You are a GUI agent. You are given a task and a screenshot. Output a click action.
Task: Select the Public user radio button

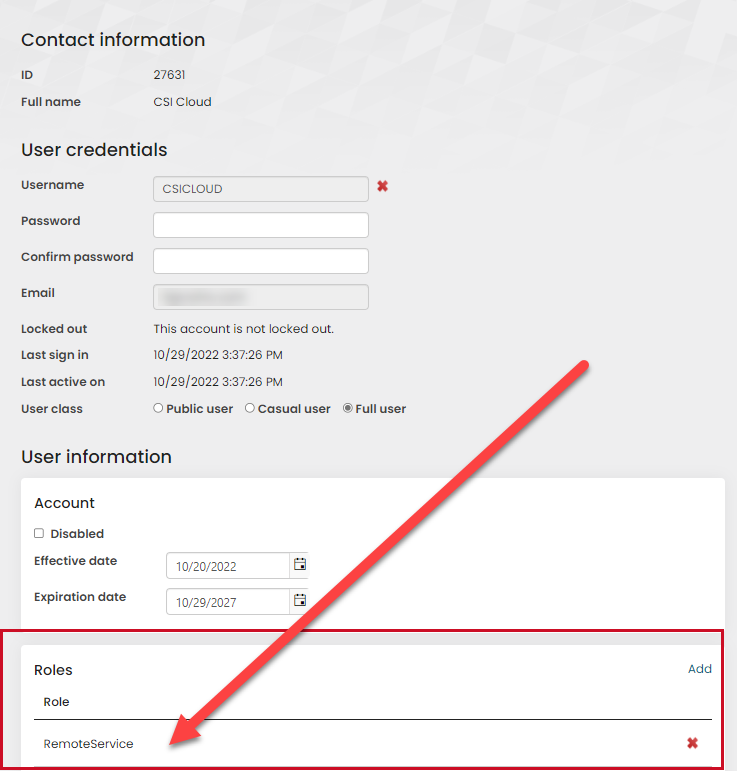[158, 408]
